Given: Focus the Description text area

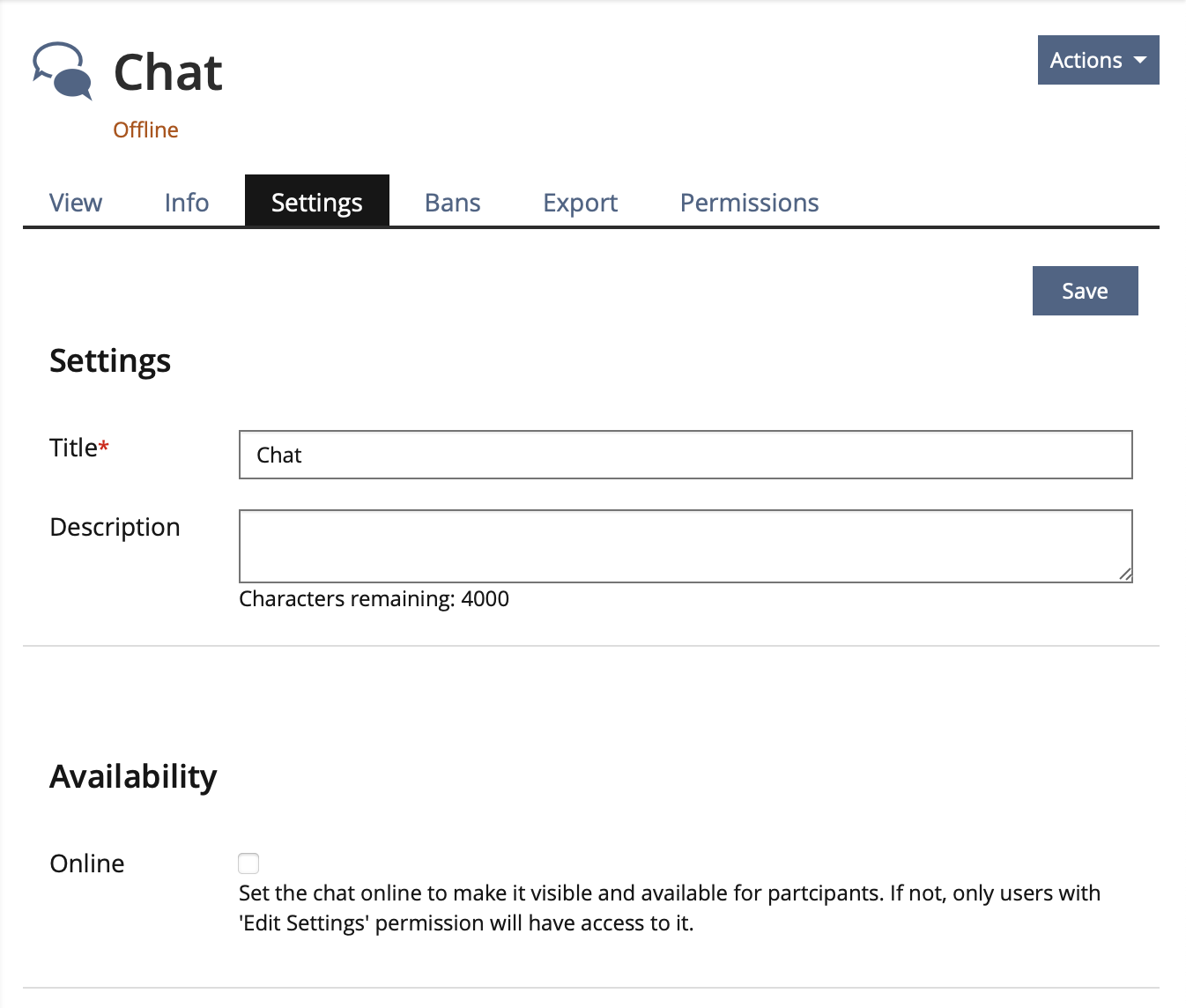Looking at the screenshot, I should [x=684, y=545].
